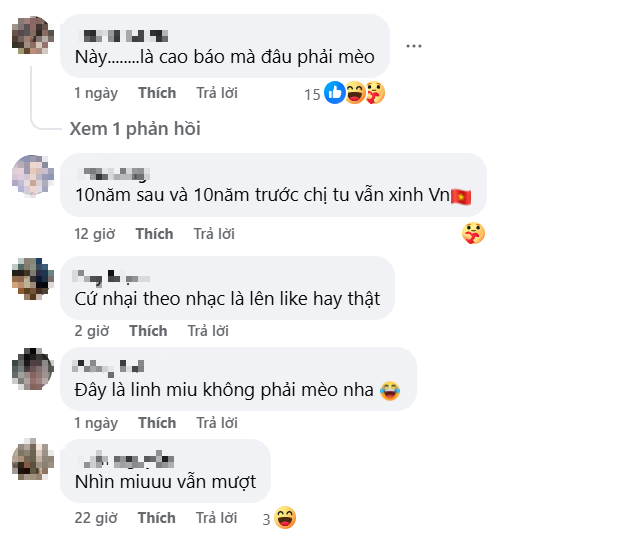633x533 pixels.
Task: Like the '10năm sau và 10năm trước' comment
Action: 155,234
